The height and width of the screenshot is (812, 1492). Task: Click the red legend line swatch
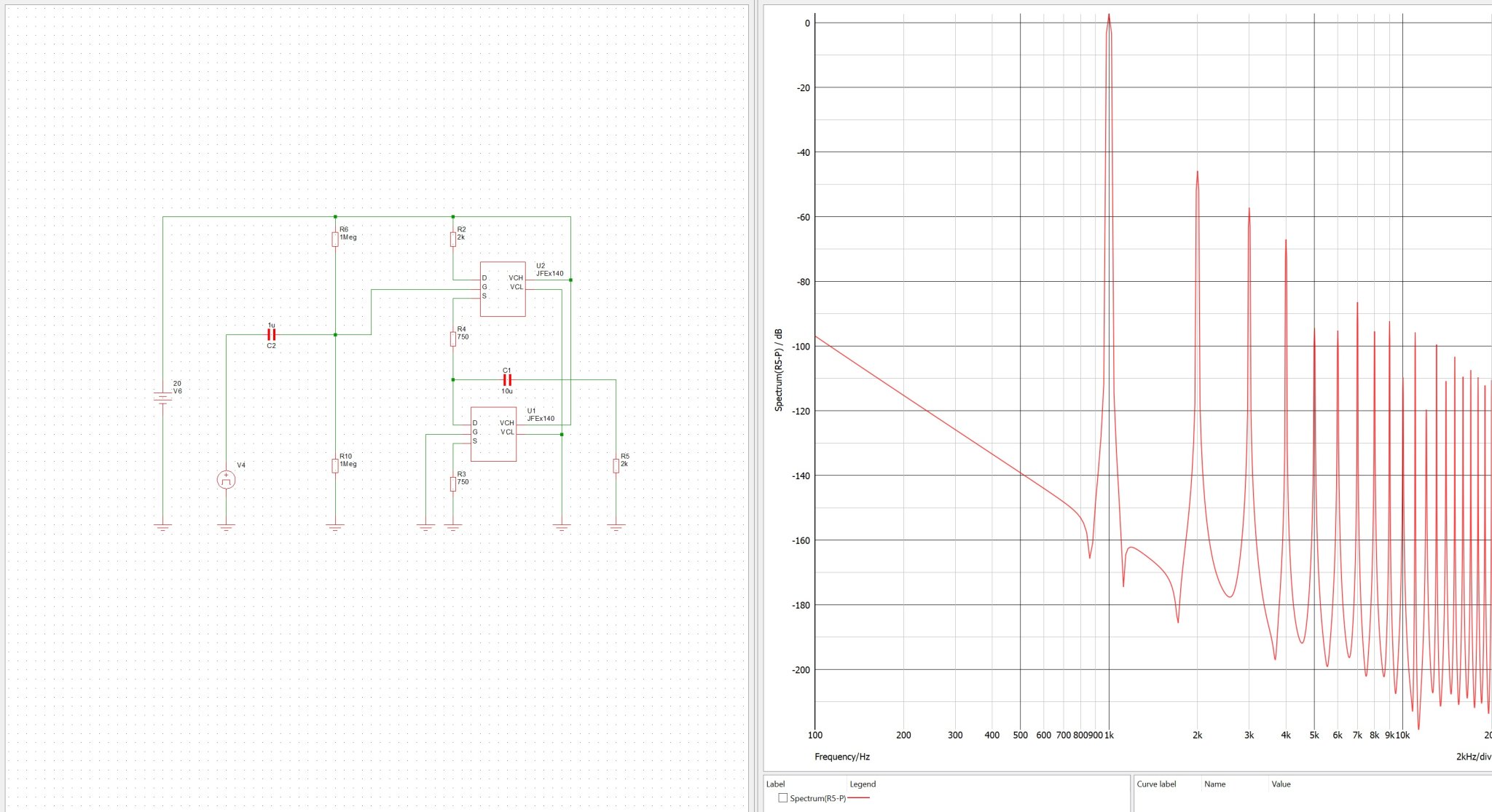859,799
